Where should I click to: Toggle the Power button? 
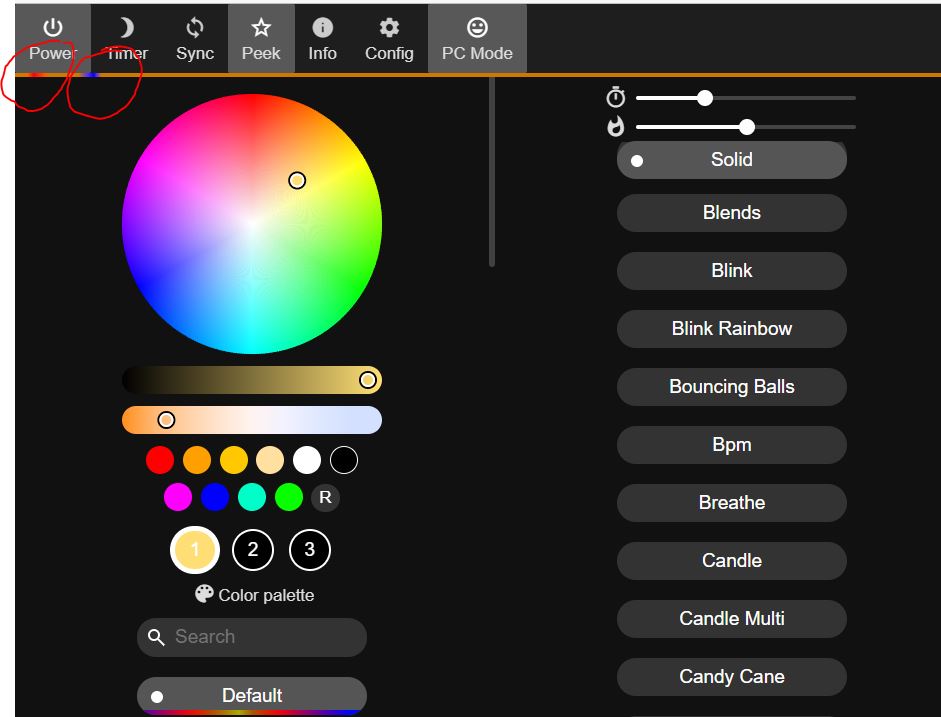53,39
